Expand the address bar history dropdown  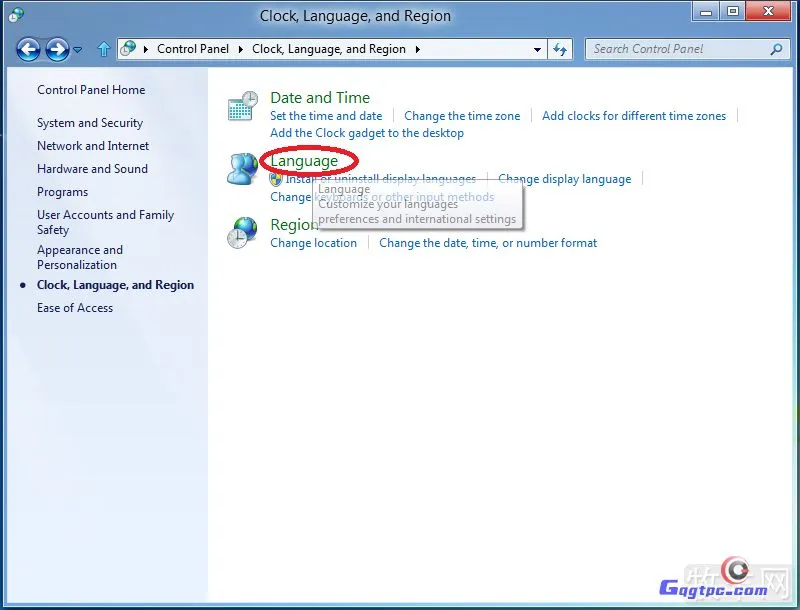(537, 49)
